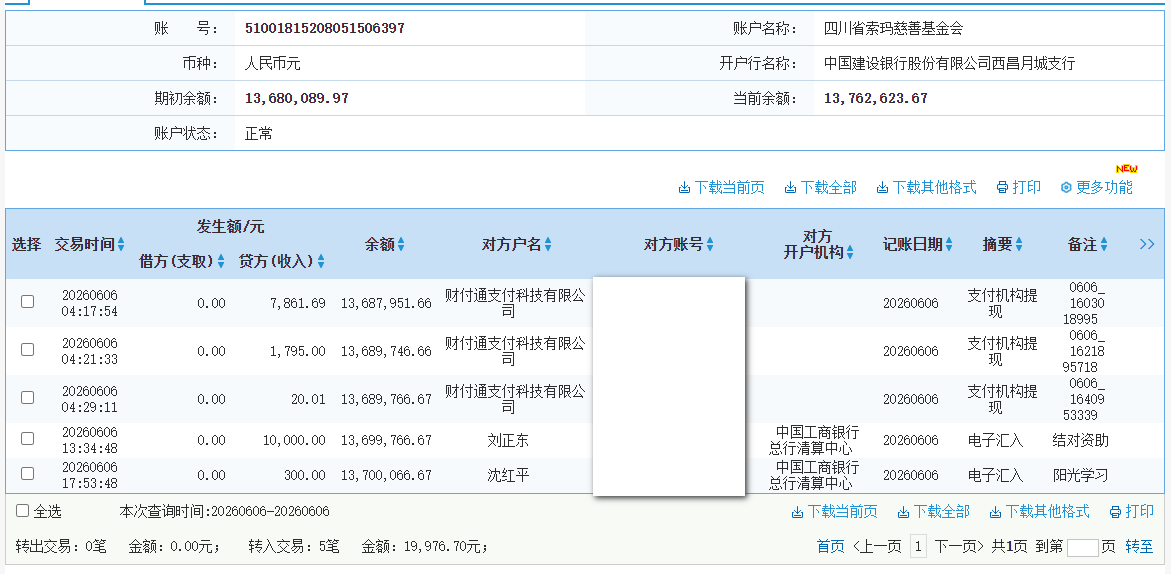Screen dimensions: 1171x574
Task: Click the bottom 下载当前页 link below the table
Action: [x=834, y=511]
